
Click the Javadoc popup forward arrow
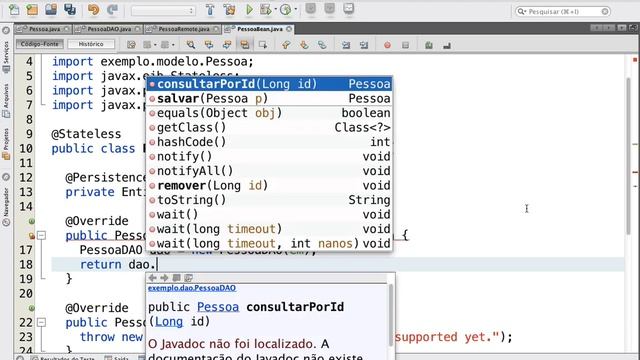click(164, 278)
